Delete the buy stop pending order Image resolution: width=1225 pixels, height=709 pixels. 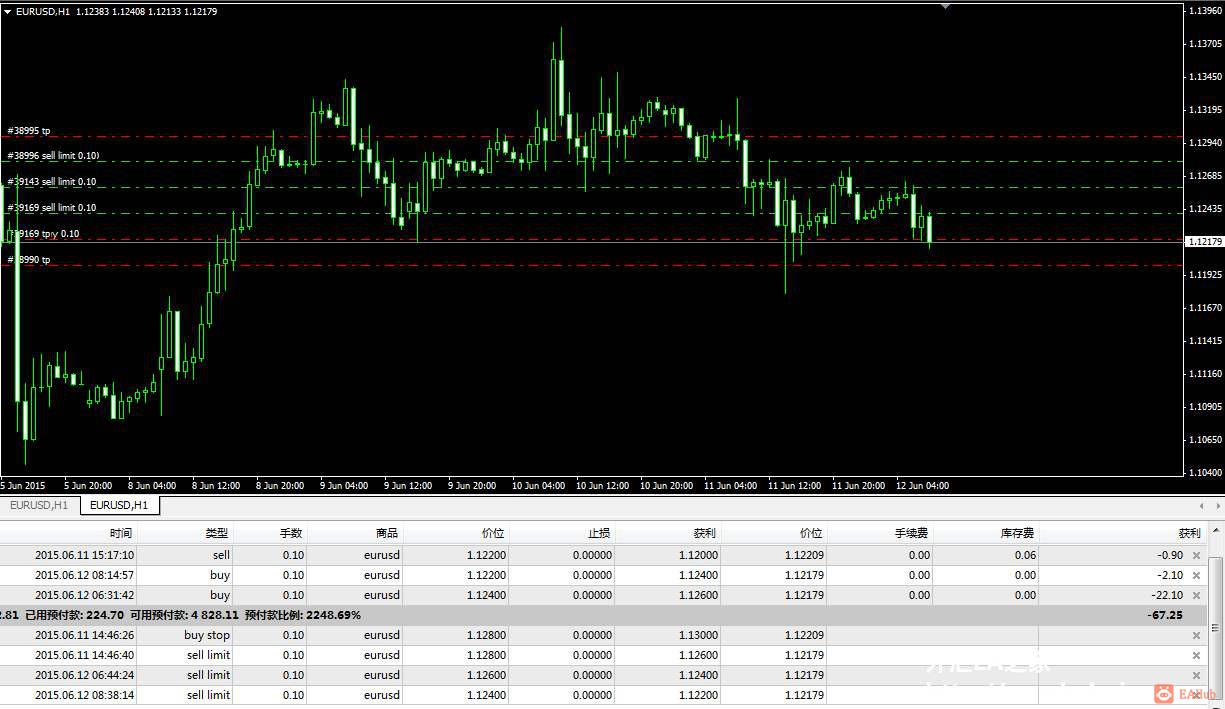[1196, 635]
